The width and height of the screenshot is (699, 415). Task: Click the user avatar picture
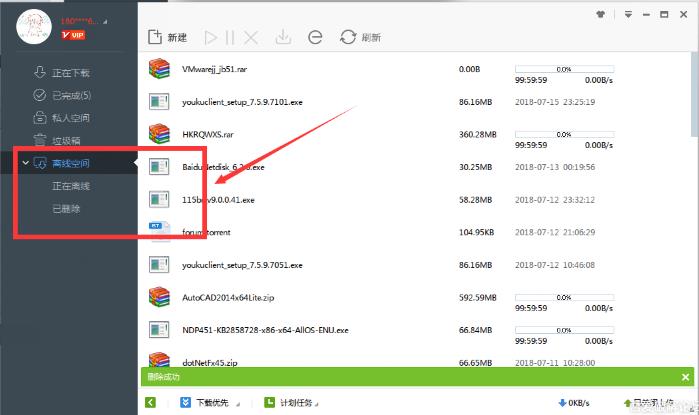[34, 26]
